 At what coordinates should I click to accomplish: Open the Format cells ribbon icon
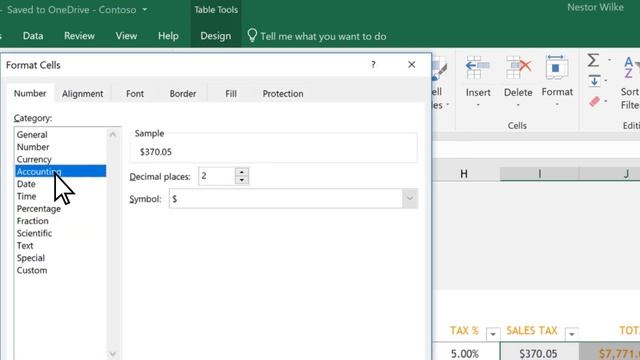(x=557, y=67)
